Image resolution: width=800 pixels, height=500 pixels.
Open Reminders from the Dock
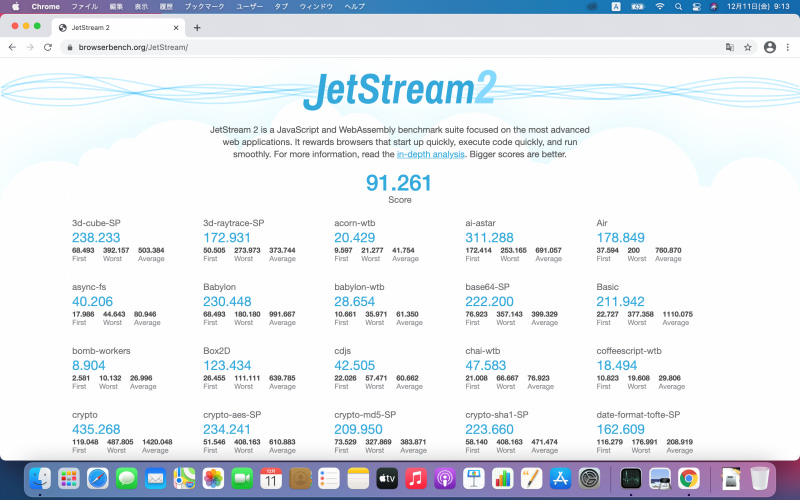click(x=329, y=479)
